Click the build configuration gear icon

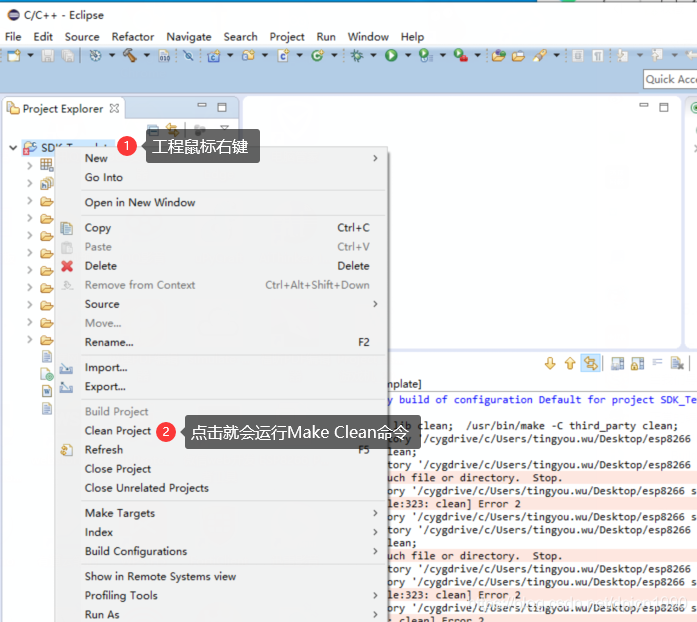[95, 56]
